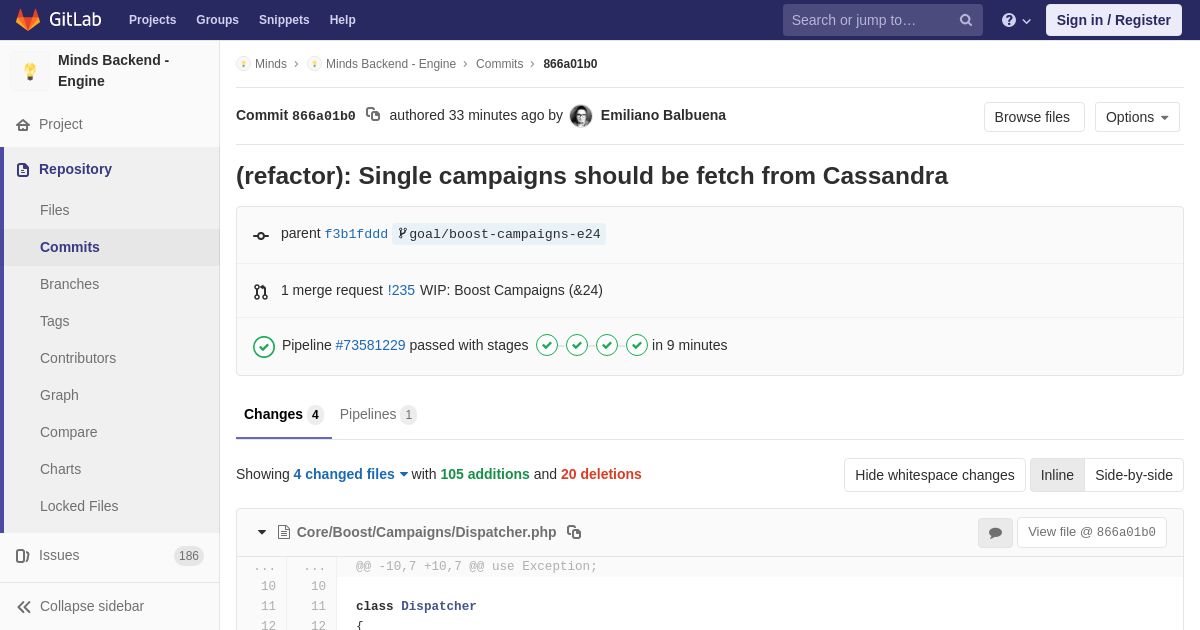The height and width of the screenshot is (630, 1200).
Task: Open Branches in repository sidebar
Action: (x=69, y=284)
